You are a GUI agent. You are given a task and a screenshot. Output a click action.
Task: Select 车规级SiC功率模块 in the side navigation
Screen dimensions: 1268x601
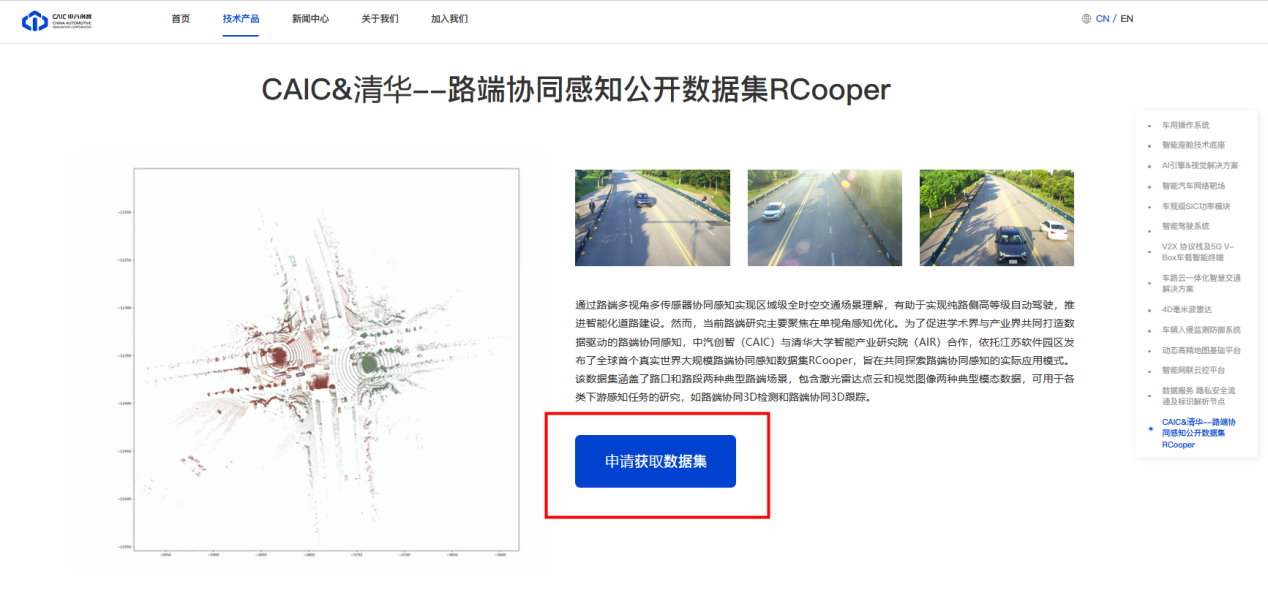[1196, 206]
